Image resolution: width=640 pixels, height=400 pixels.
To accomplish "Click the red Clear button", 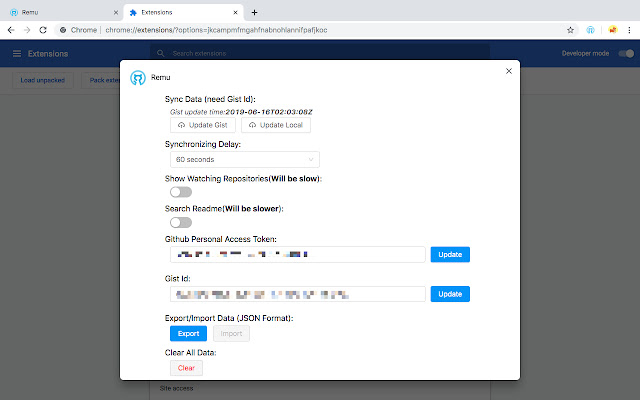I will [187, 368].
